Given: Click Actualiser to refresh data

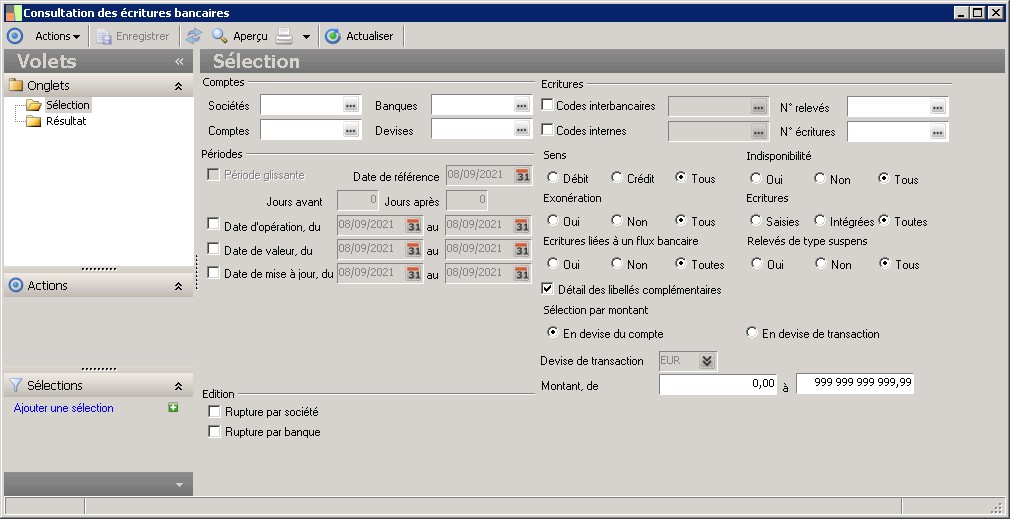Looking at the screenshot, I should pyautogui.click(x=359, y=36).
